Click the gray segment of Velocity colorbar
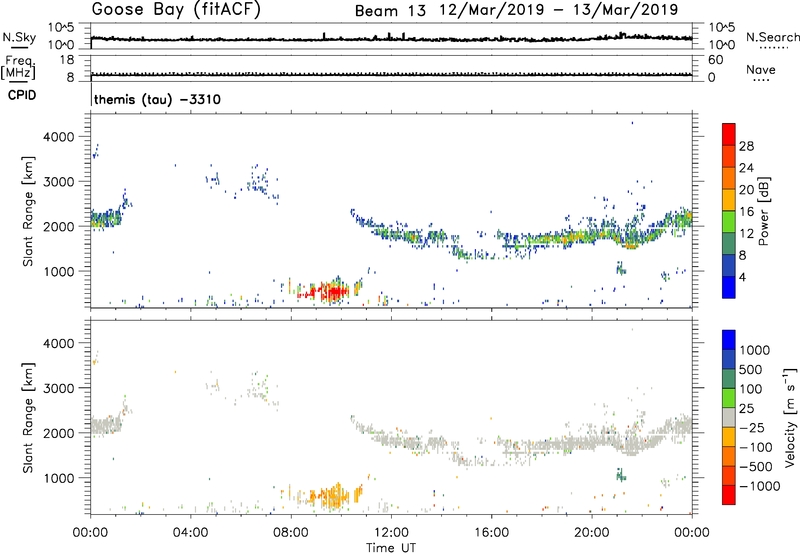 [729, 418]
